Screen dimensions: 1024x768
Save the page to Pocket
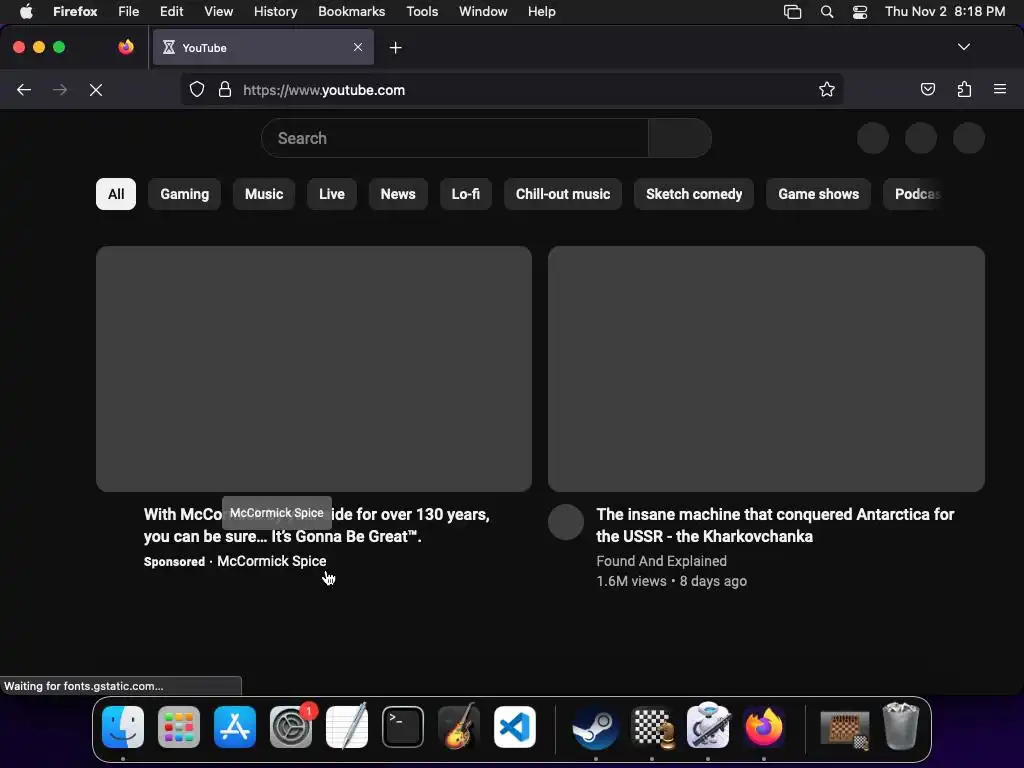point(927,89)
